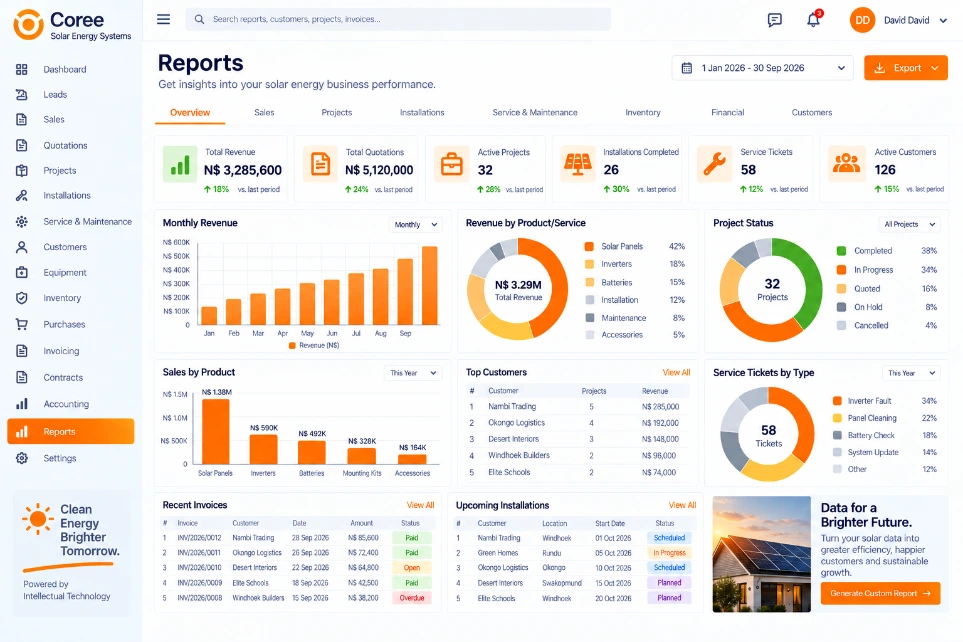This screenshot has width=963, height=642.
Task: Click the Completed green legend swatch
Action: (841, 251)
